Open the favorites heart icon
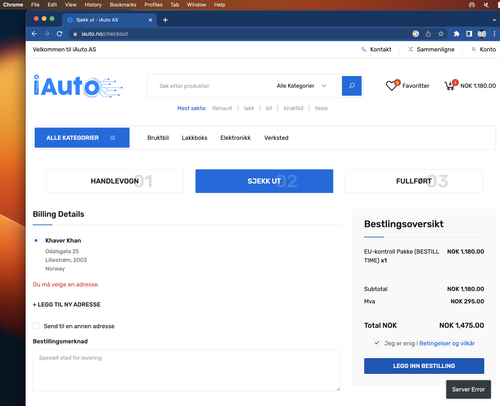 [x=392, y=86]
